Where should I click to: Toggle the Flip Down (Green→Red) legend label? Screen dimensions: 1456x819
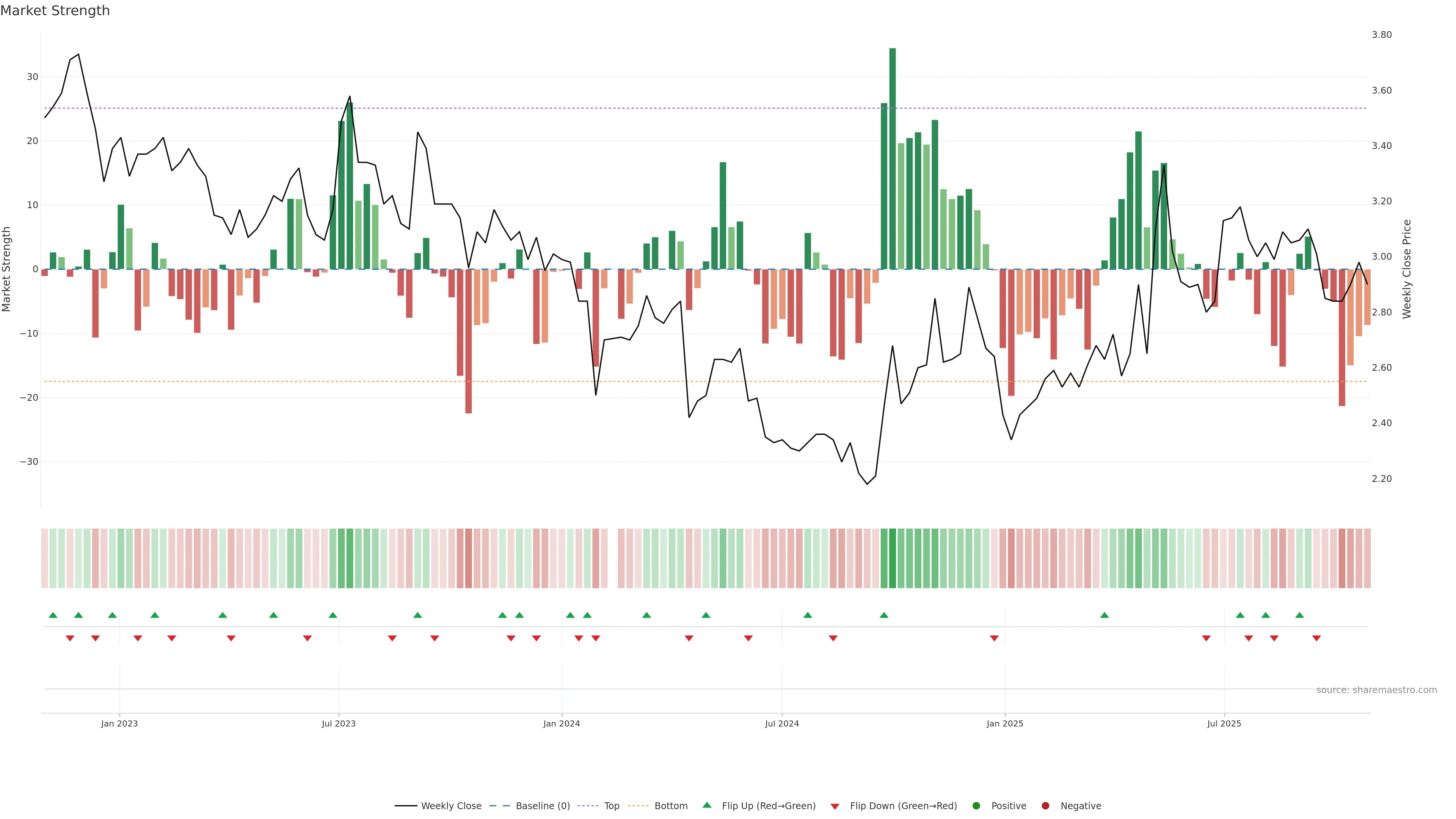[903, 805]
